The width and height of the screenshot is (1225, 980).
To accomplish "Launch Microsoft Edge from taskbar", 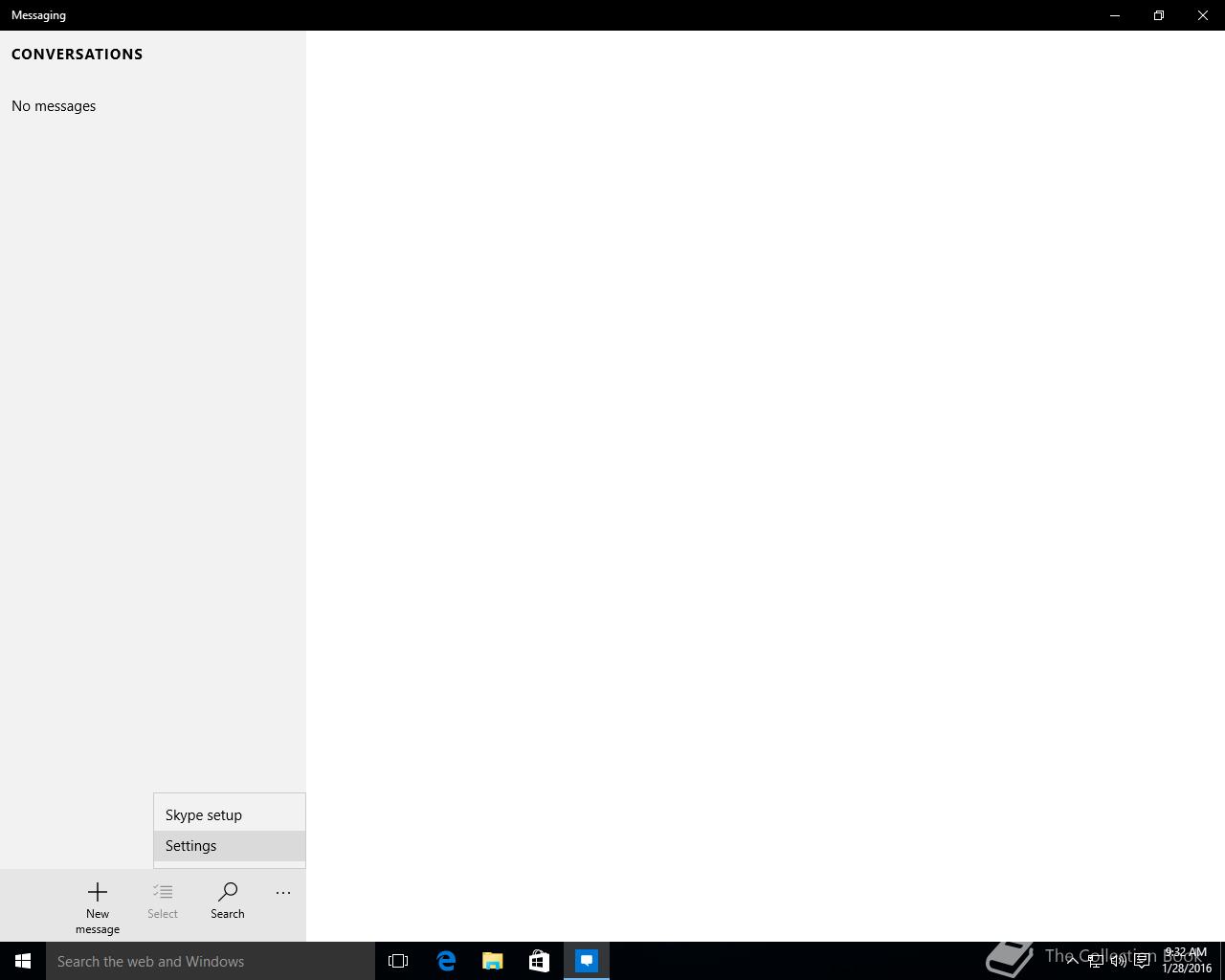I will (x=446, y=961).
